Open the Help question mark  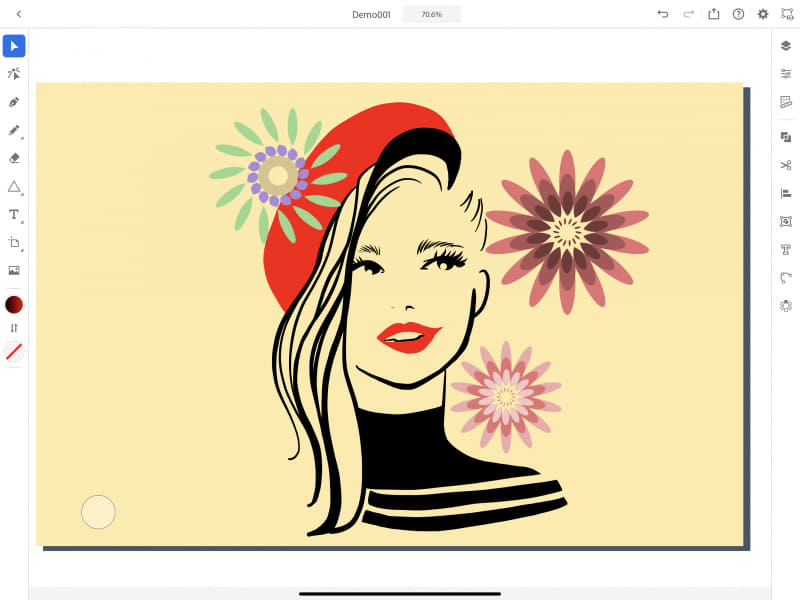click(x=738, y=14)
